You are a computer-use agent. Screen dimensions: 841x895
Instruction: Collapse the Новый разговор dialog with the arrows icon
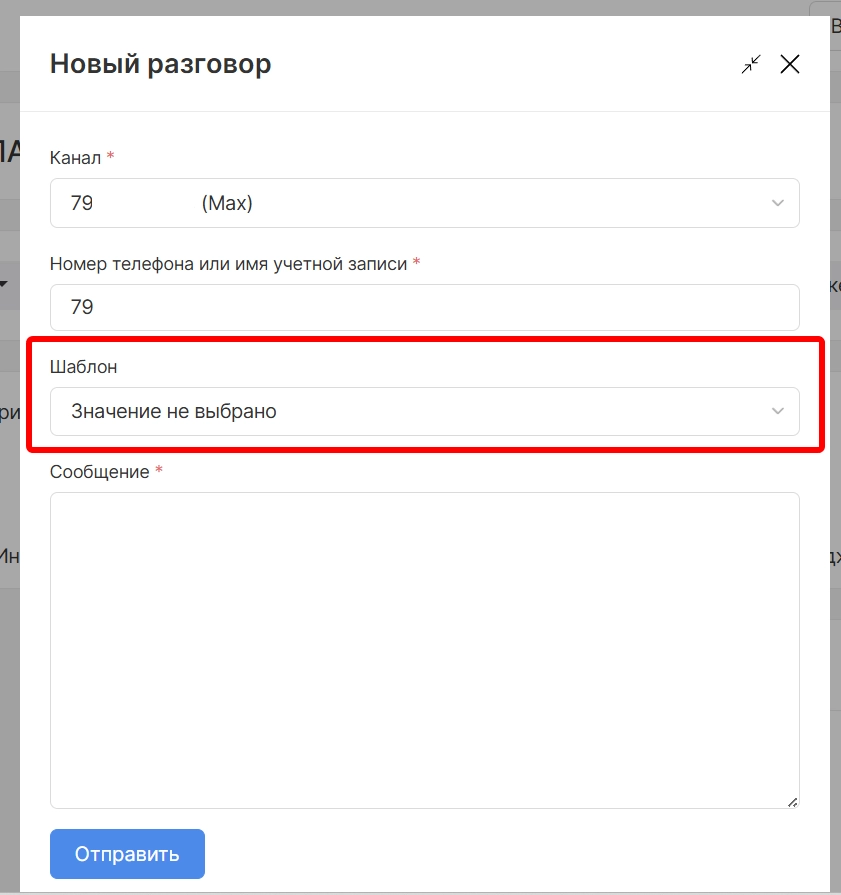click(751, 65)
